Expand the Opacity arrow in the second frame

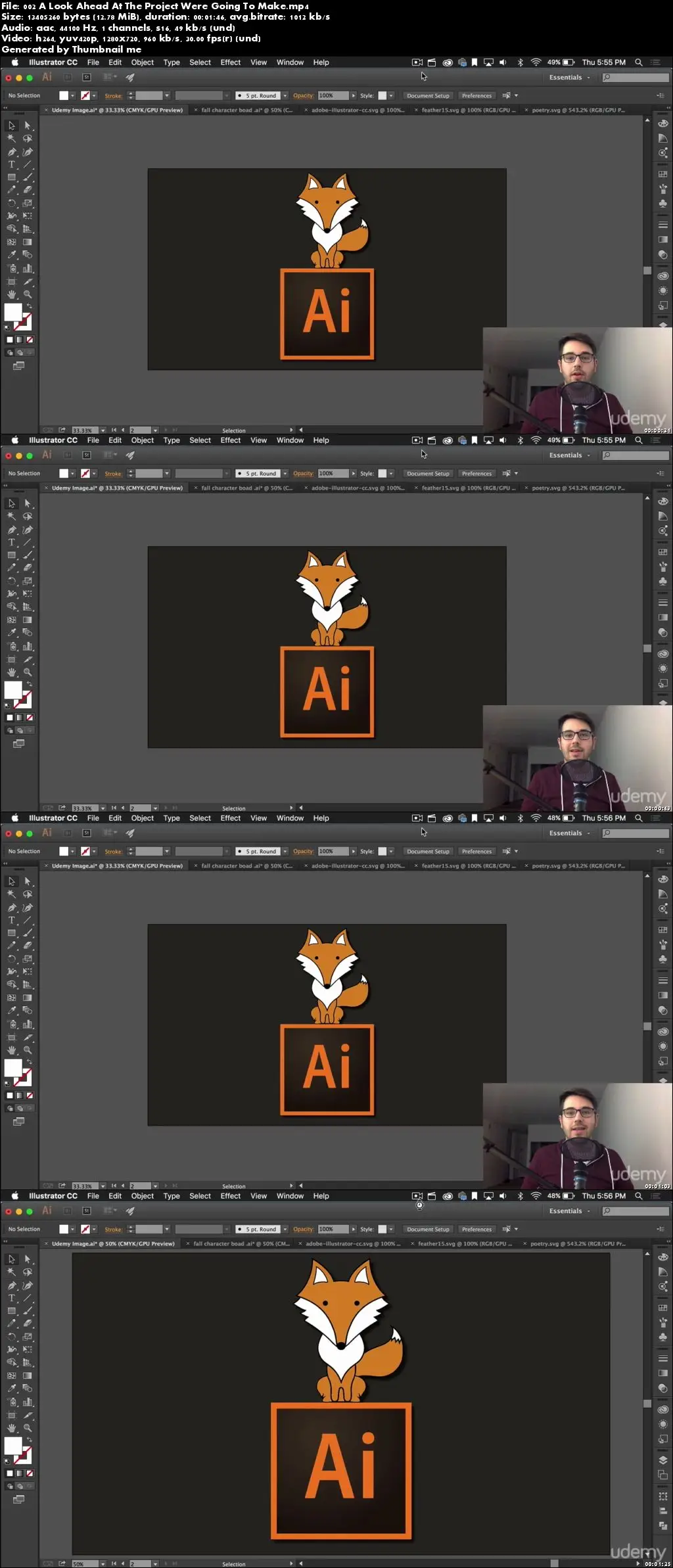(354, 474)
